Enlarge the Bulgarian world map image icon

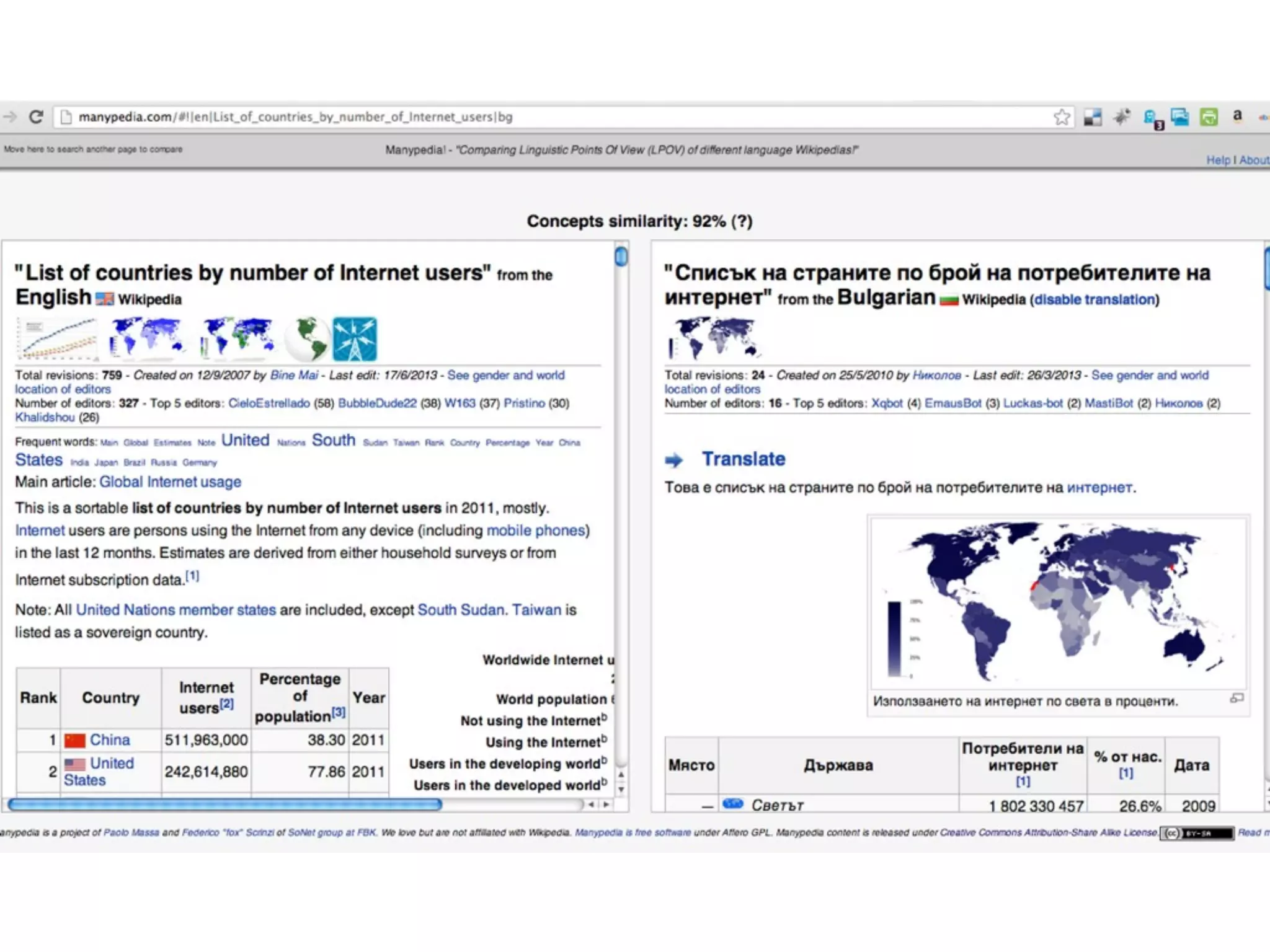point(1237,699)
